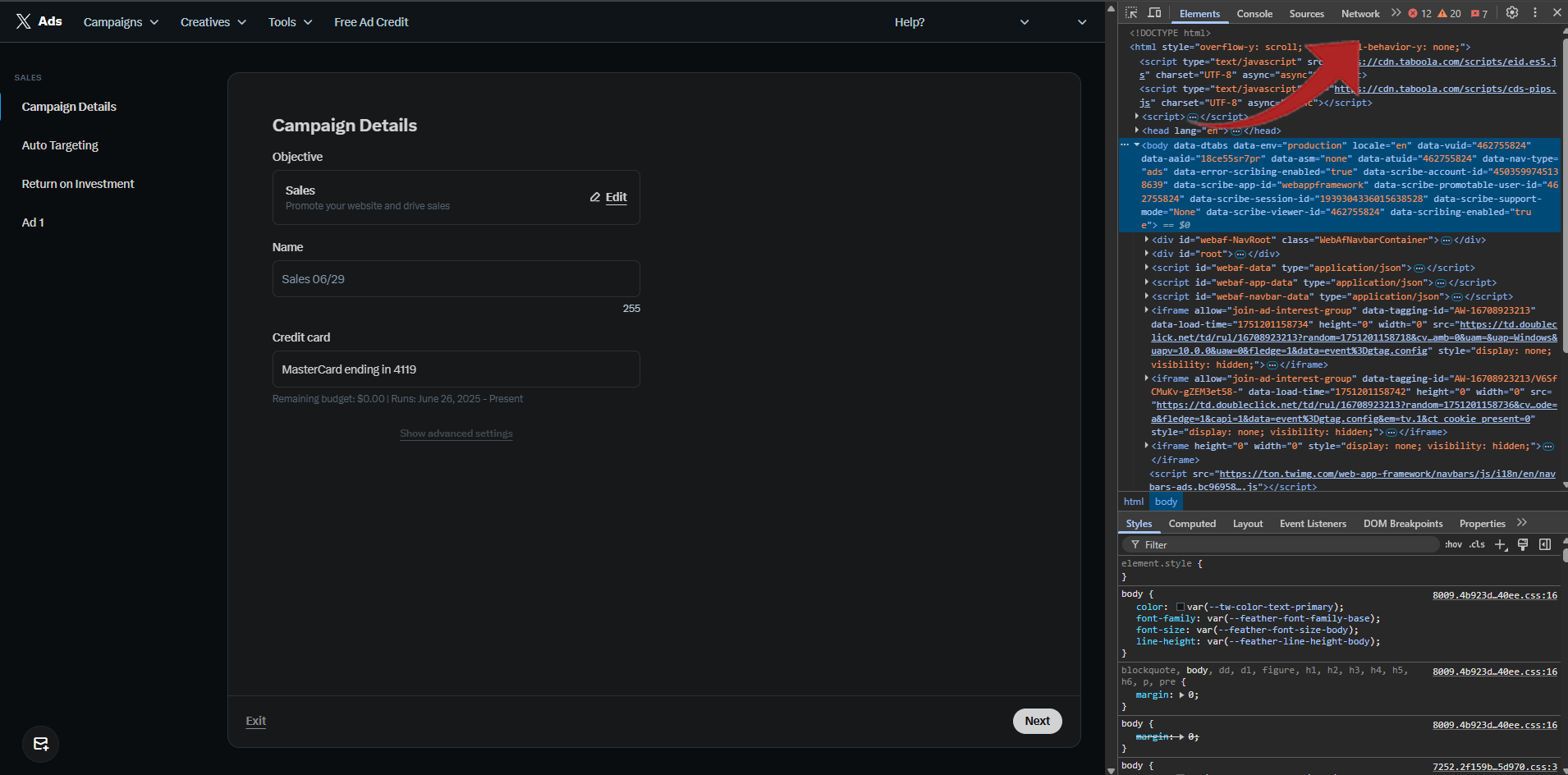Add a new style rule
Image resolution: width=1568 pixels, height=775 pixels.
(x=1501, y=544)
